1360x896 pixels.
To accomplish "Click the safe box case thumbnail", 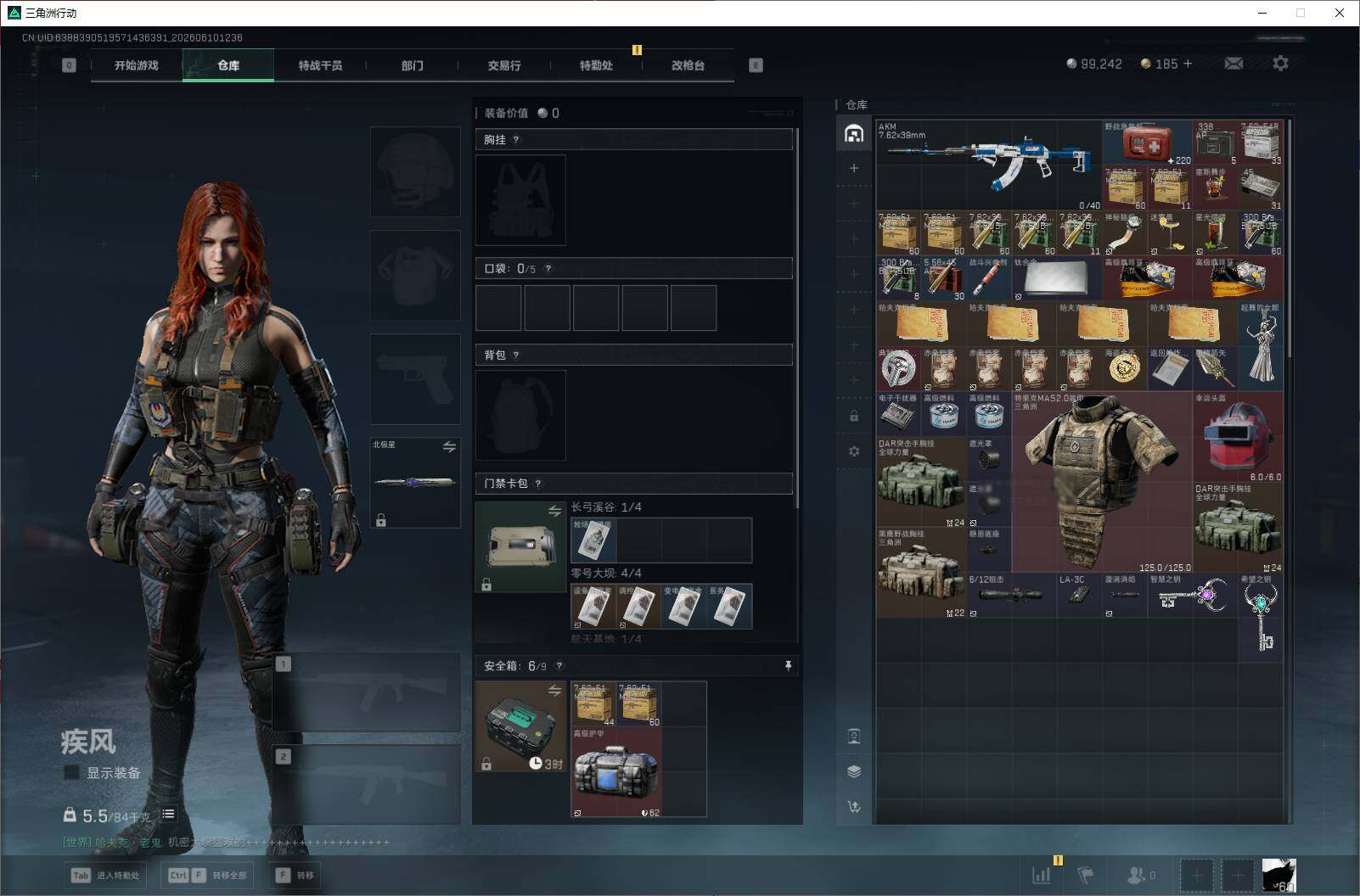I will (520, 726).
